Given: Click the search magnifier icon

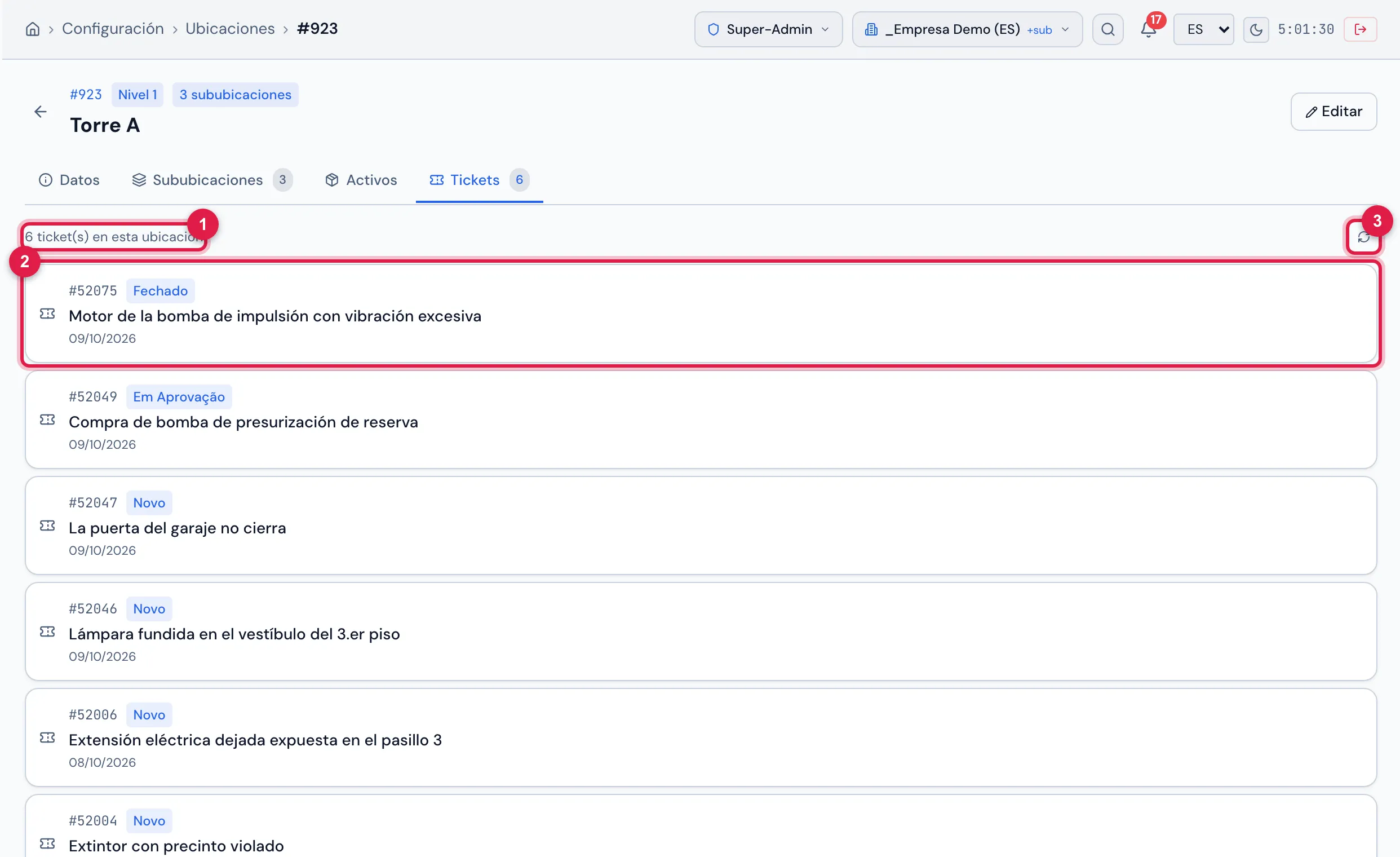Looking at the screenshot, I should (1107, 29).
